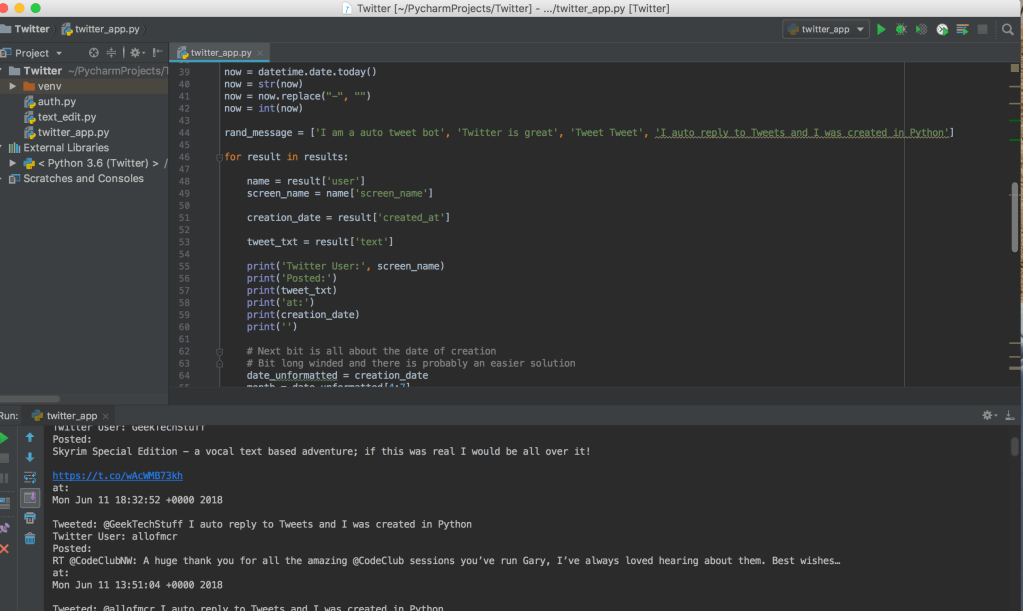Select auth.py in the Project tree

point(46,101)
